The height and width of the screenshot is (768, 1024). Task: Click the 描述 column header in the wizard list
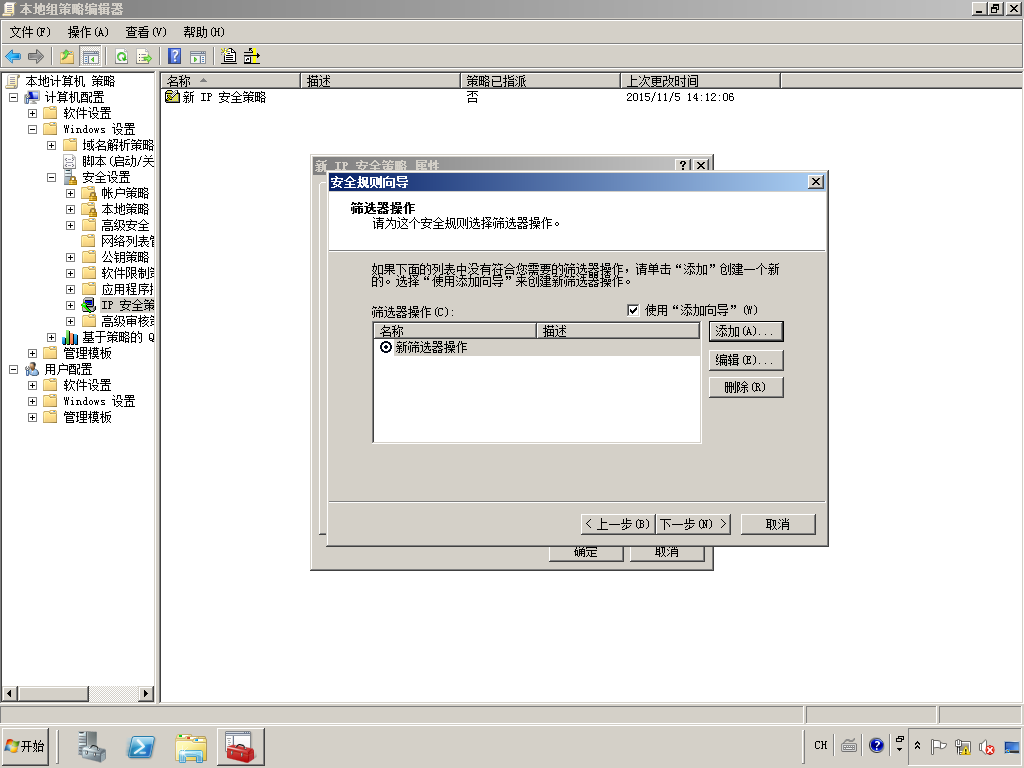618,331
